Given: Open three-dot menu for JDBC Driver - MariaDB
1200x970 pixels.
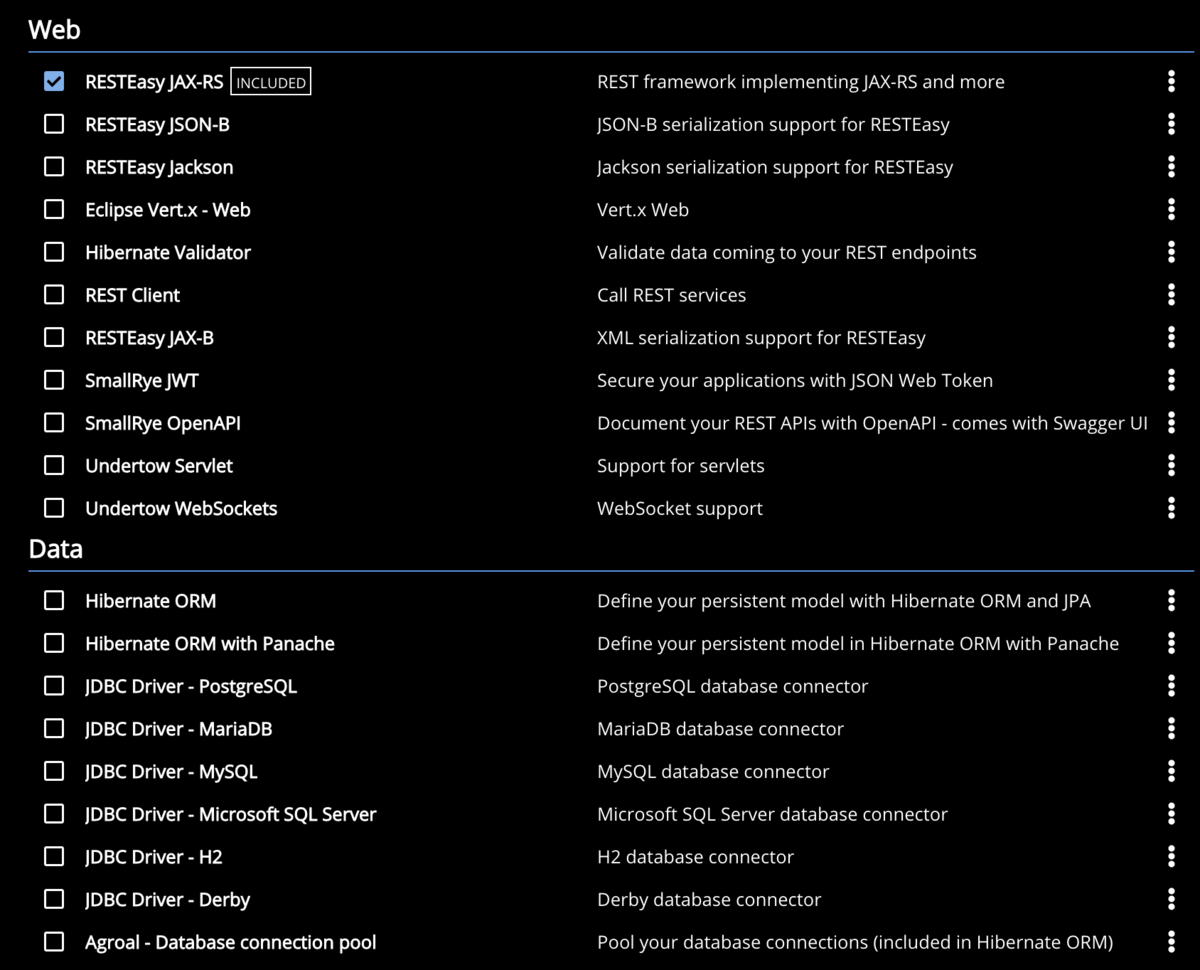Looking at the screenshot, I should pos(1171,729).
